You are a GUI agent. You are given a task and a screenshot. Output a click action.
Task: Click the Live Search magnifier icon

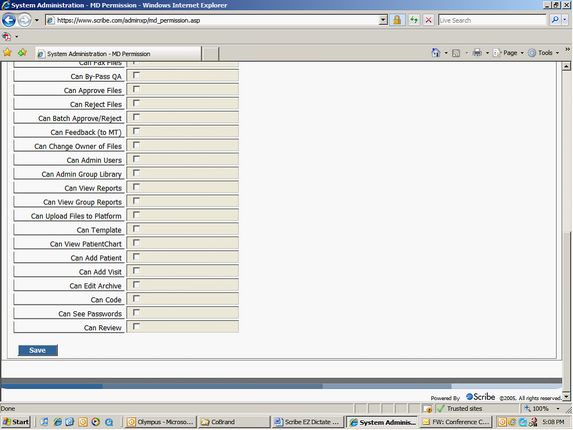[555, 20]
